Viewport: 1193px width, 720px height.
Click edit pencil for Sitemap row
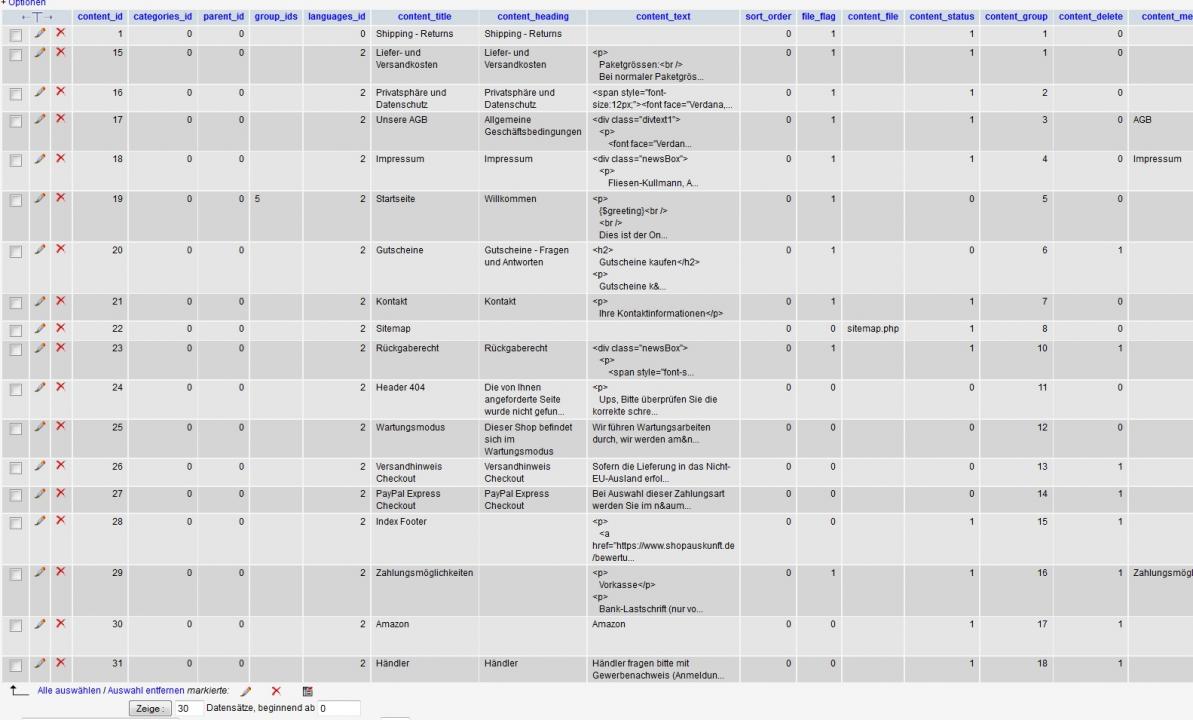coord(38,328)
